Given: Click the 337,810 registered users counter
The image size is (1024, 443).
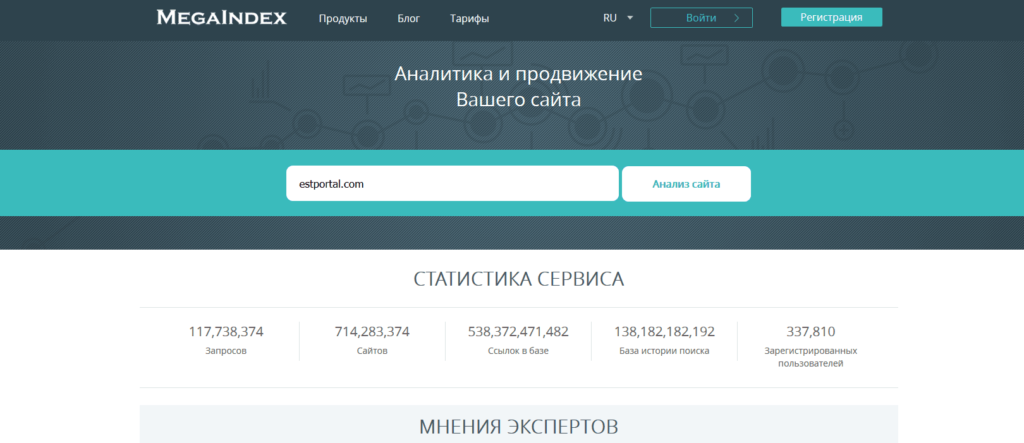Looking at the screenshot, I should click(810, 332).
